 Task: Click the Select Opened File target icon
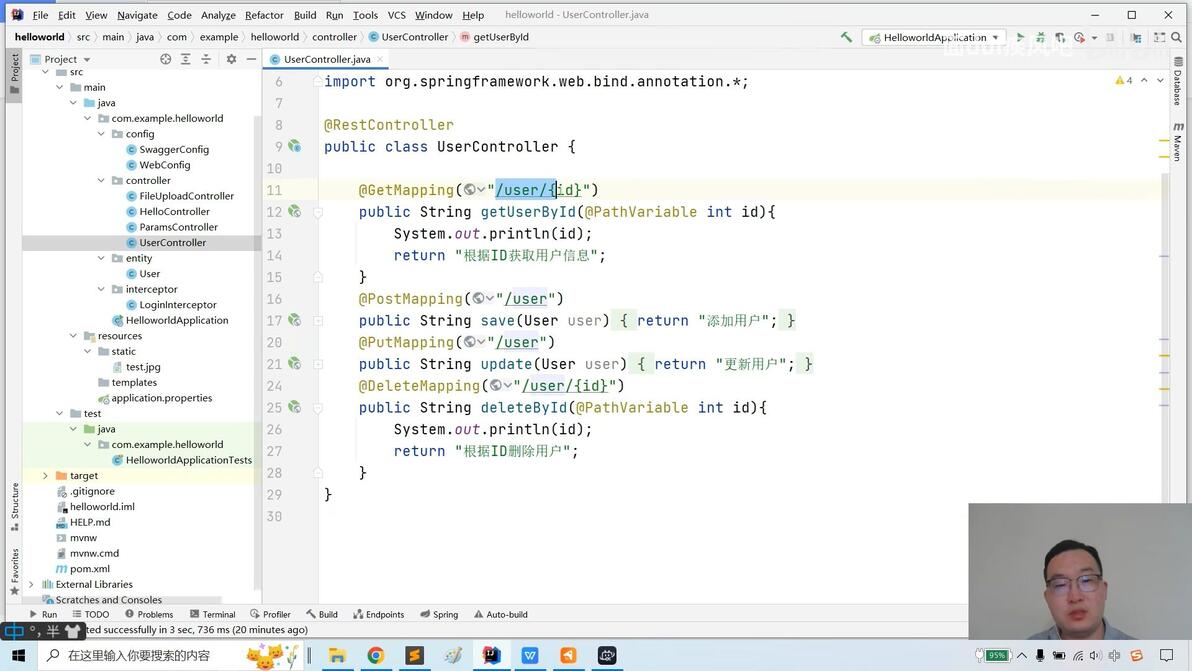click(165, 59)
